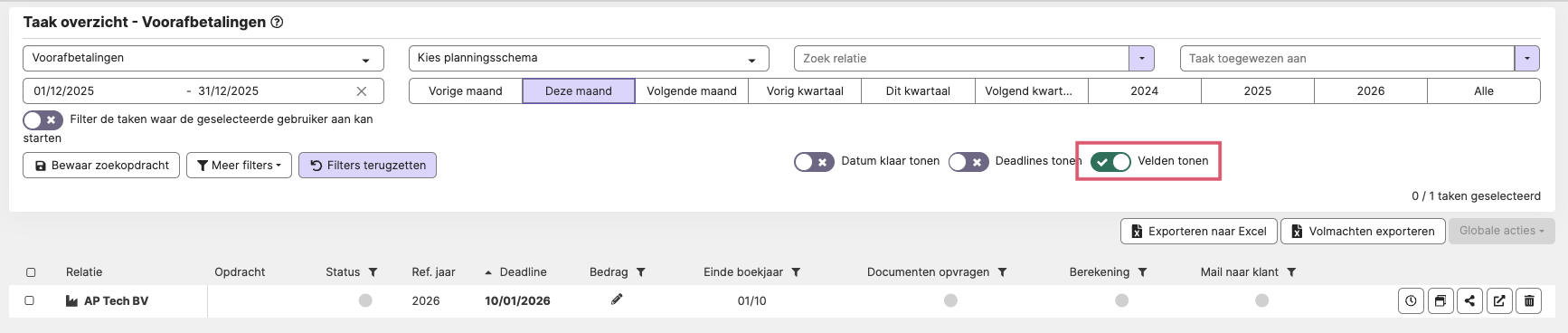The width and height of the screenshot is (1568, 333).
Task: Click the company icon next to AP Tech BV
Action: (71, 301)
